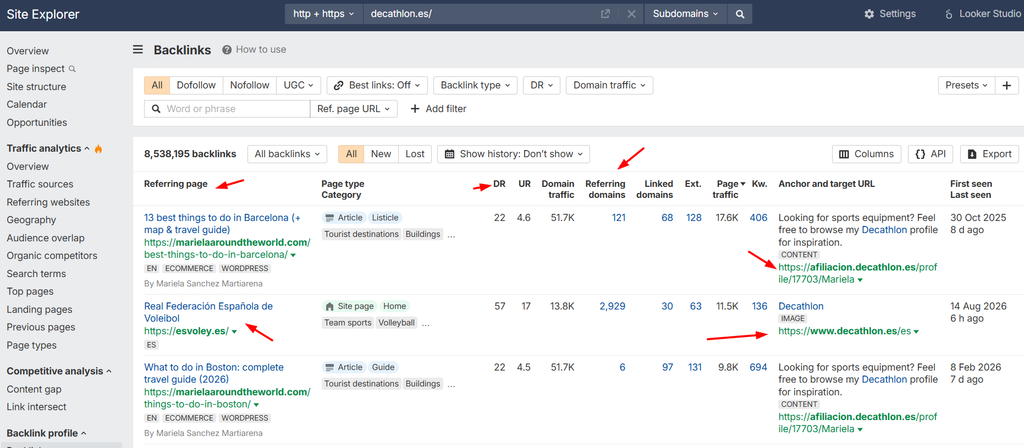Open Subdomains mode dropdown
Screen dimensions: 1024x448
pos(686,14)
